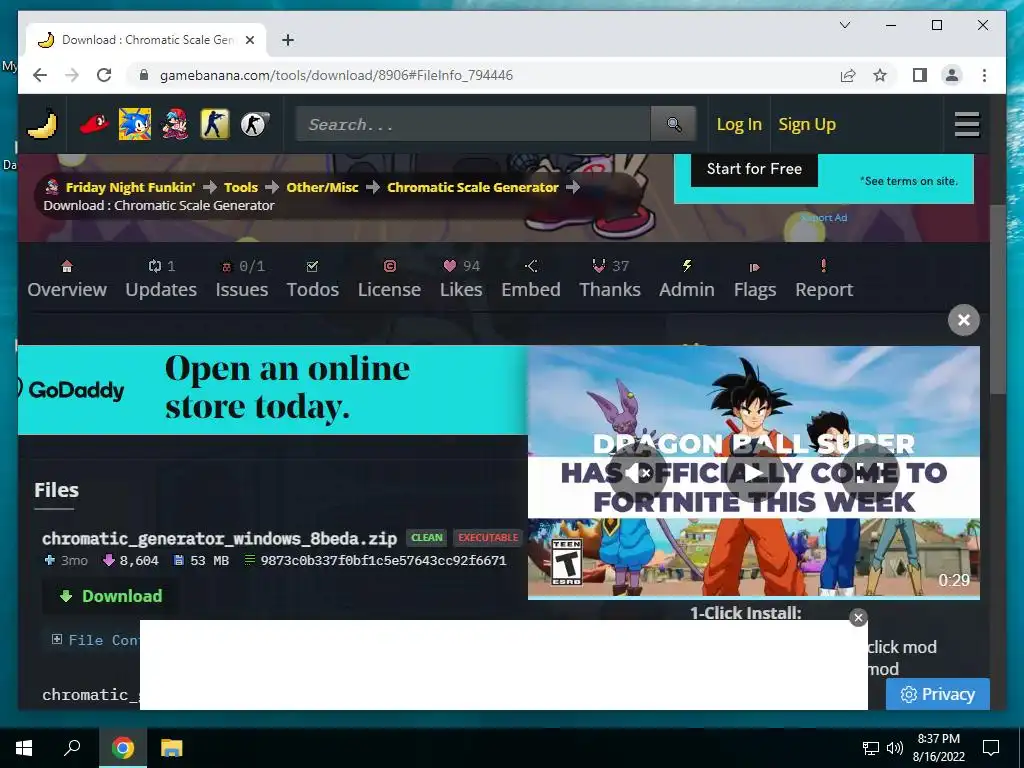
Task: Click the CLEAN badge
Action: coord(426,537)
